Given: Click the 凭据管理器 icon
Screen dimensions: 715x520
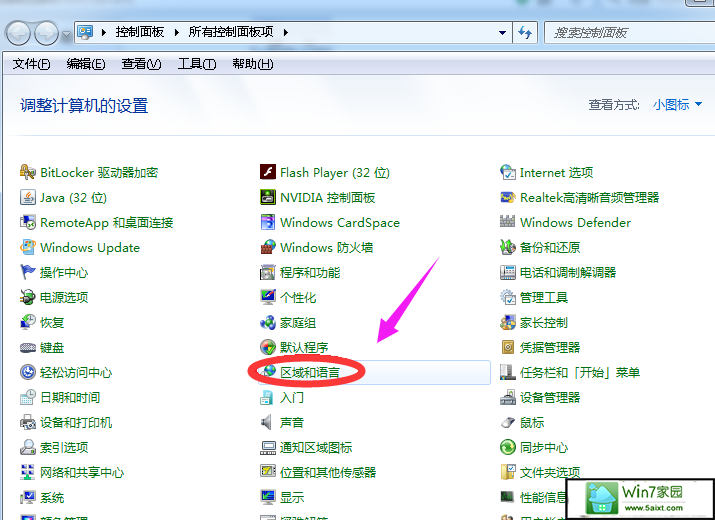Looking at the screenshot, I should pos(508,348).
